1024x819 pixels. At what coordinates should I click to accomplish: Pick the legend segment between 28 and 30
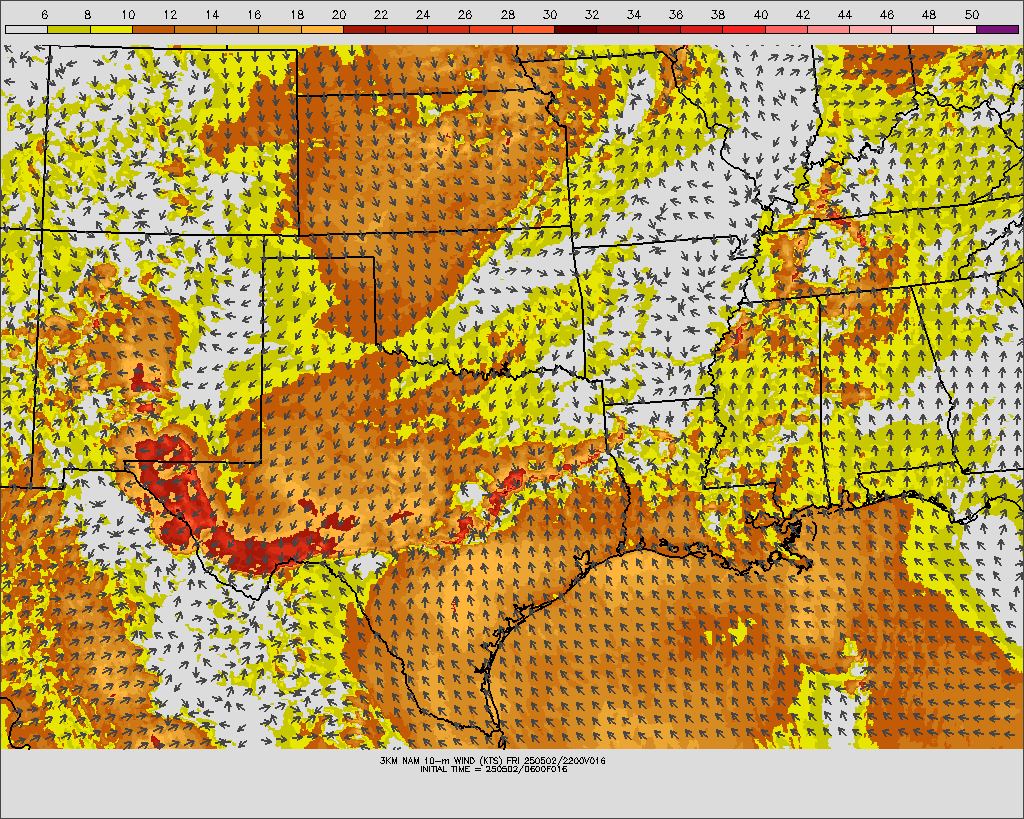[x=533, y=29]
